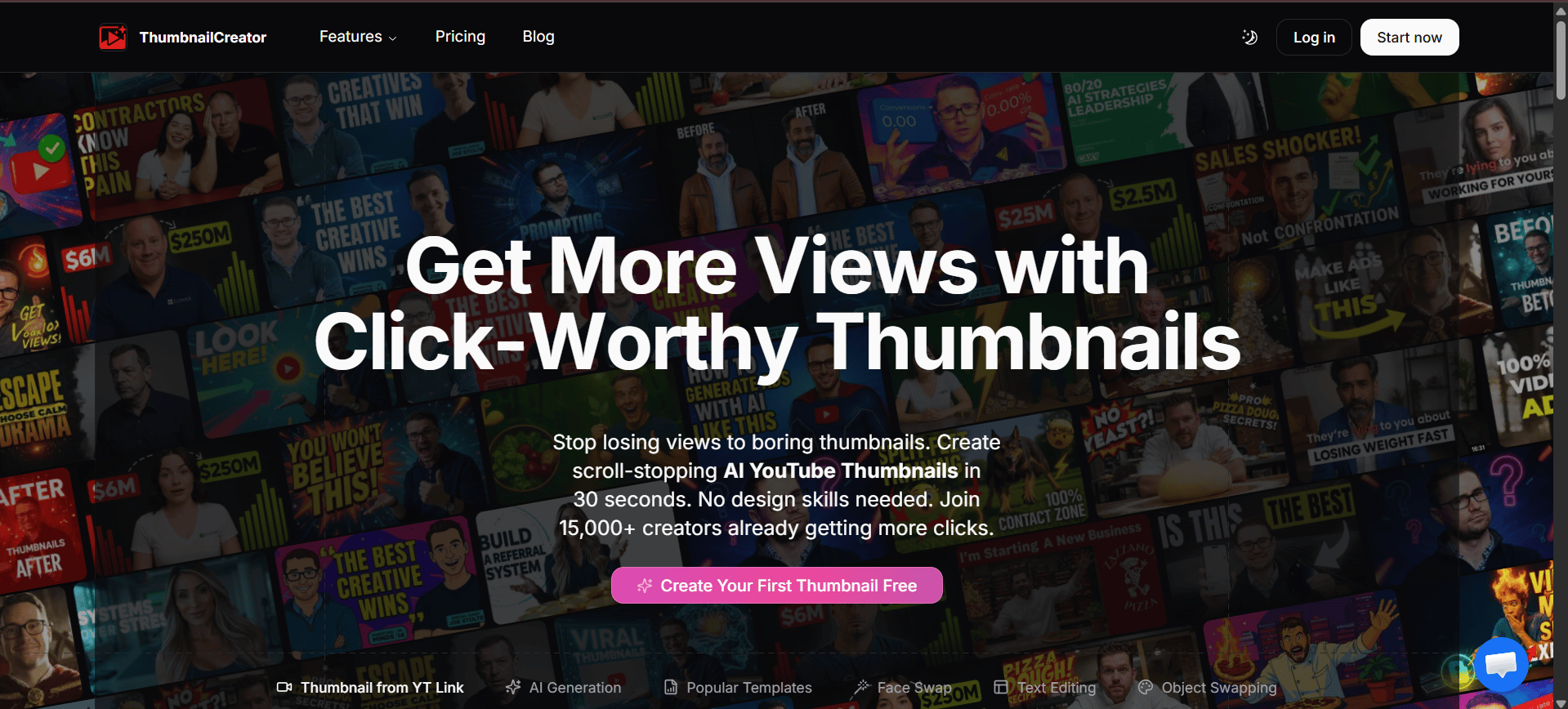Screen dimensions: 1568x709
Task: Toggle dark mode with the moon icon
Action: coord(1249,37)
